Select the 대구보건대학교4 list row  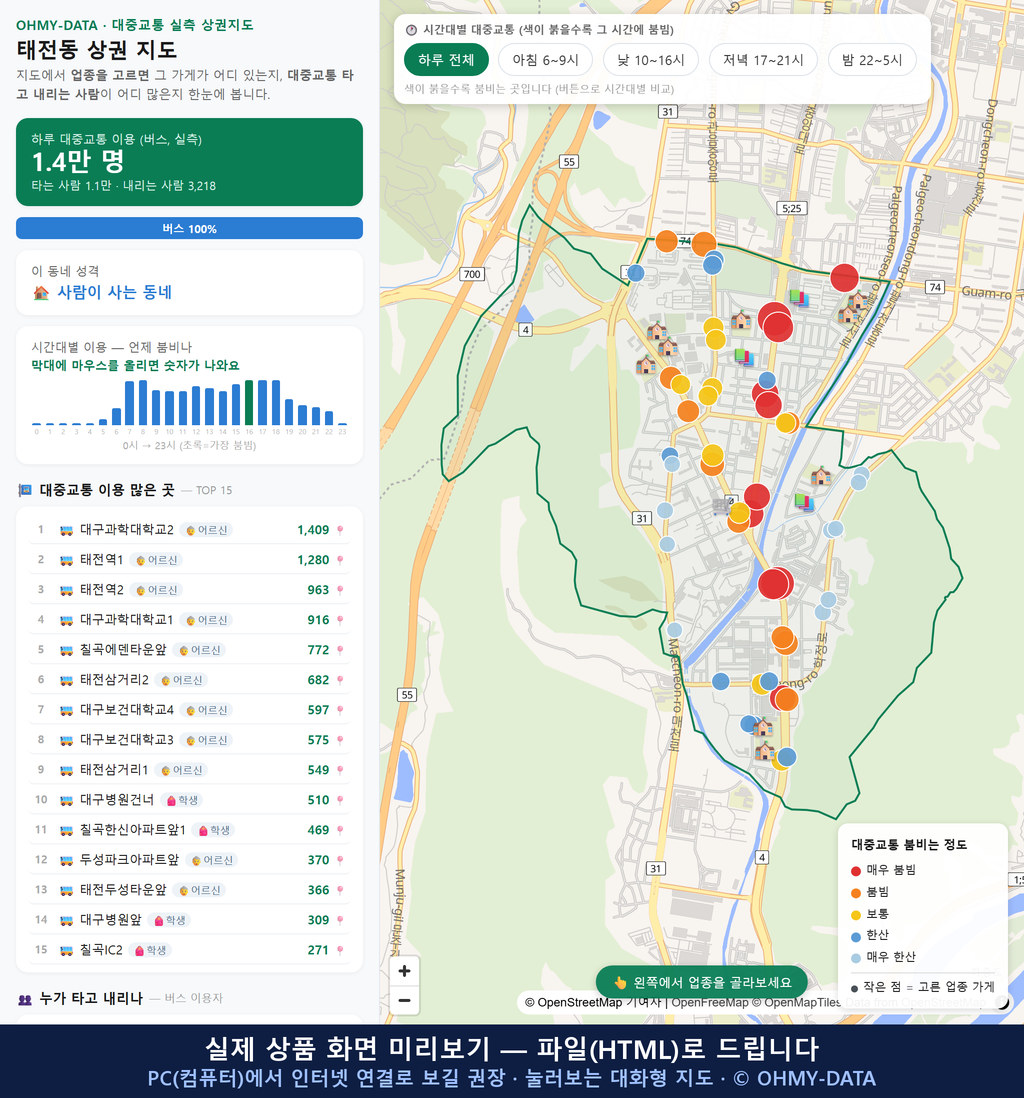coord(189,710)
